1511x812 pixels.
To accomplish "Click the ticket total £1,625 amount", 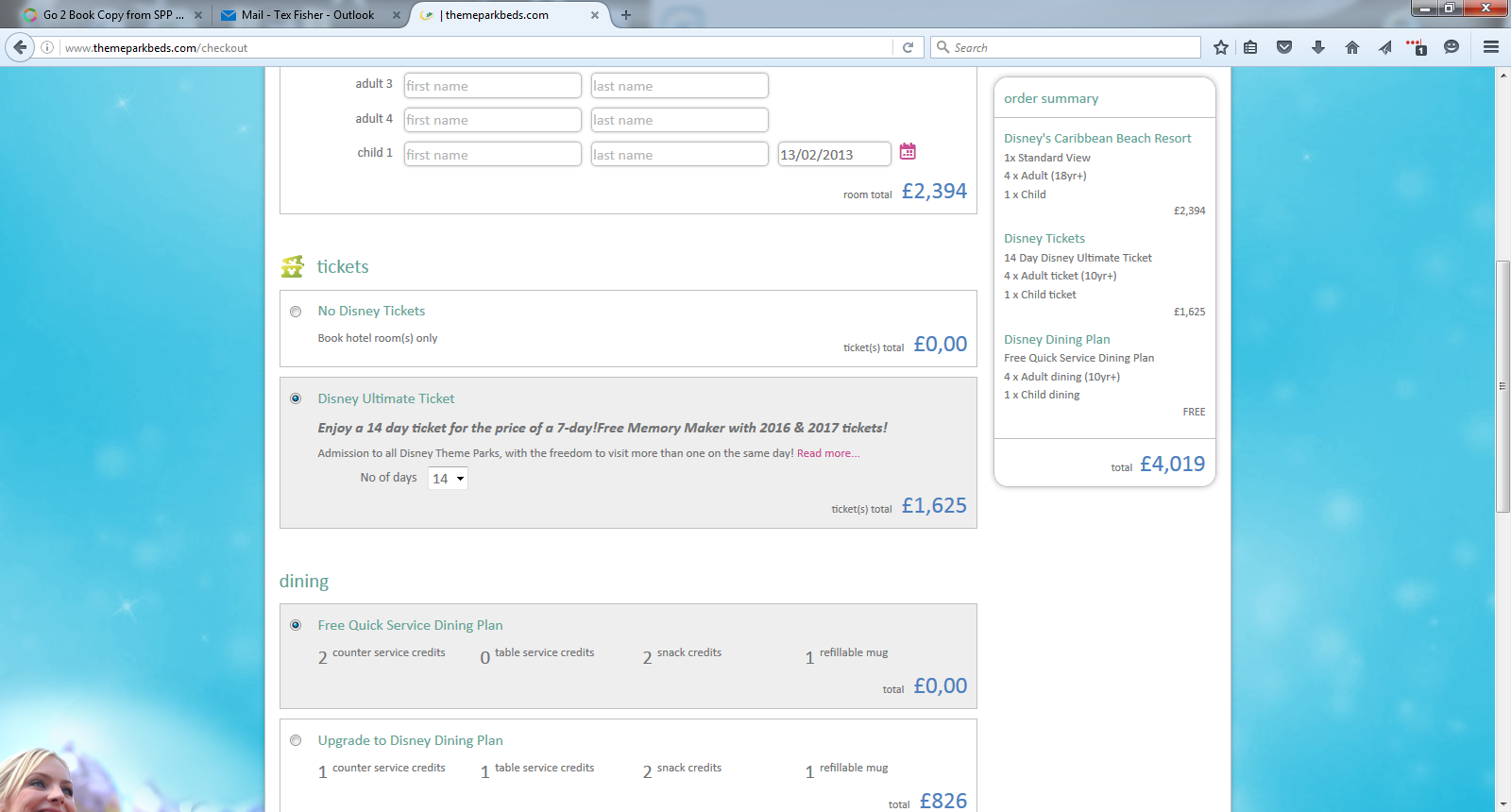I will pos(934,505).
